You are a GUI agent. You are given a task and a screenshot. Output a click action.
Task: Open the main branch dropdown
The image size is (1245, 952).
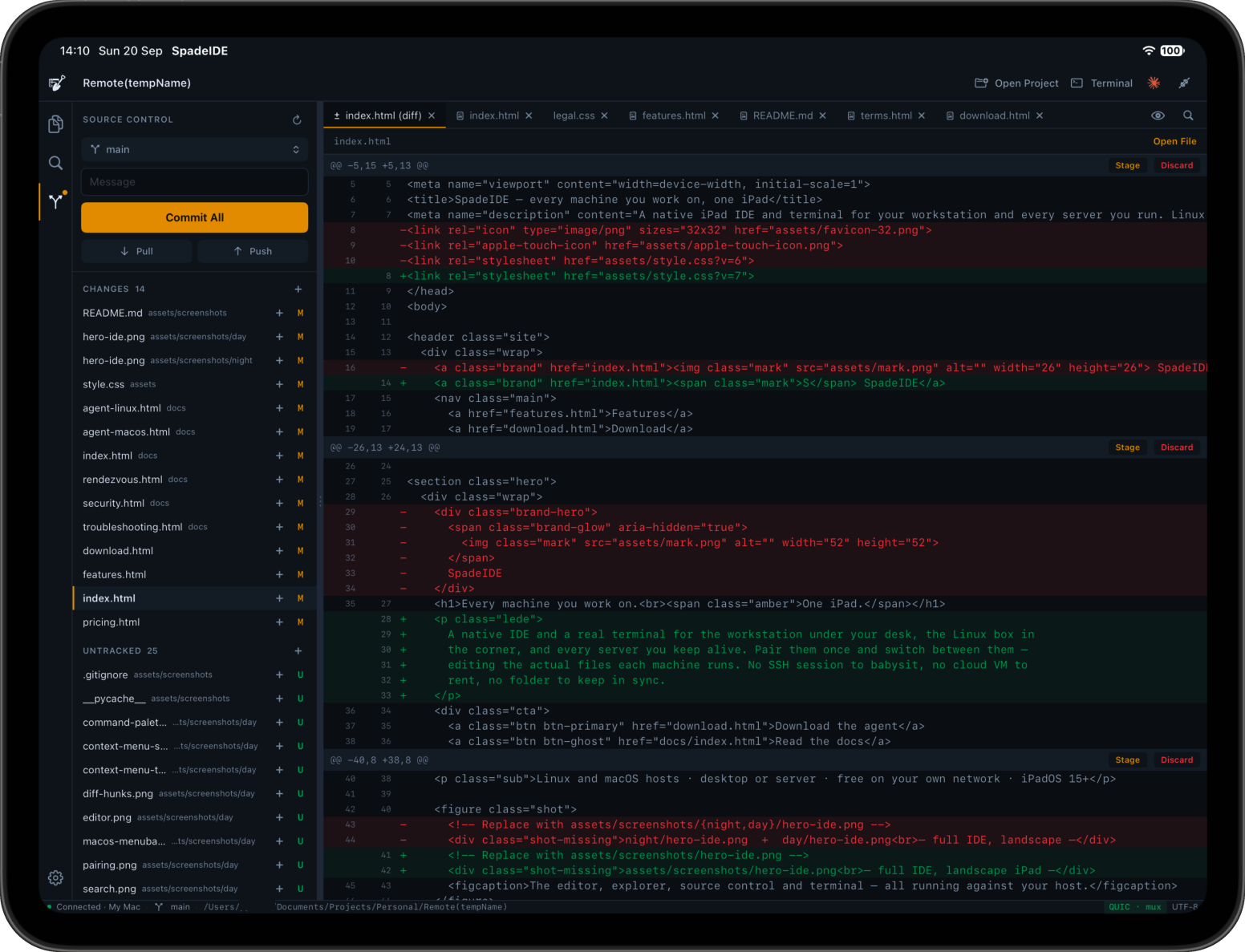195,149
